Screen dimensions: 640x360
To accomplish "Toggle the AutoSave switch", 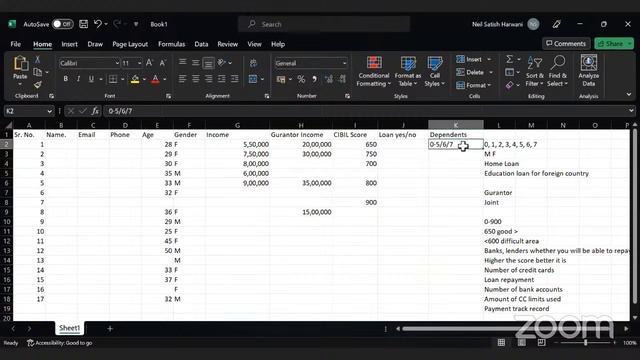I will [63, 24].
